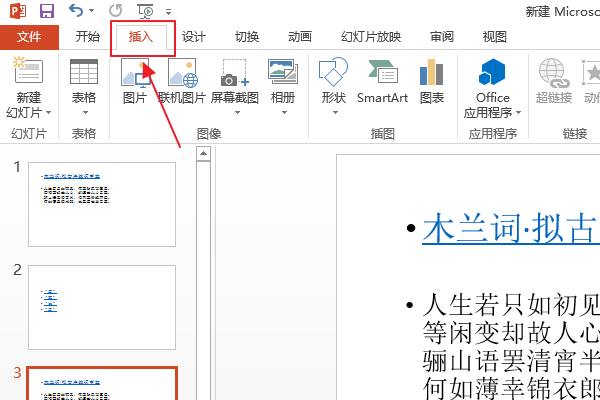Open the undo history dropdown arrow

(91, 11)
